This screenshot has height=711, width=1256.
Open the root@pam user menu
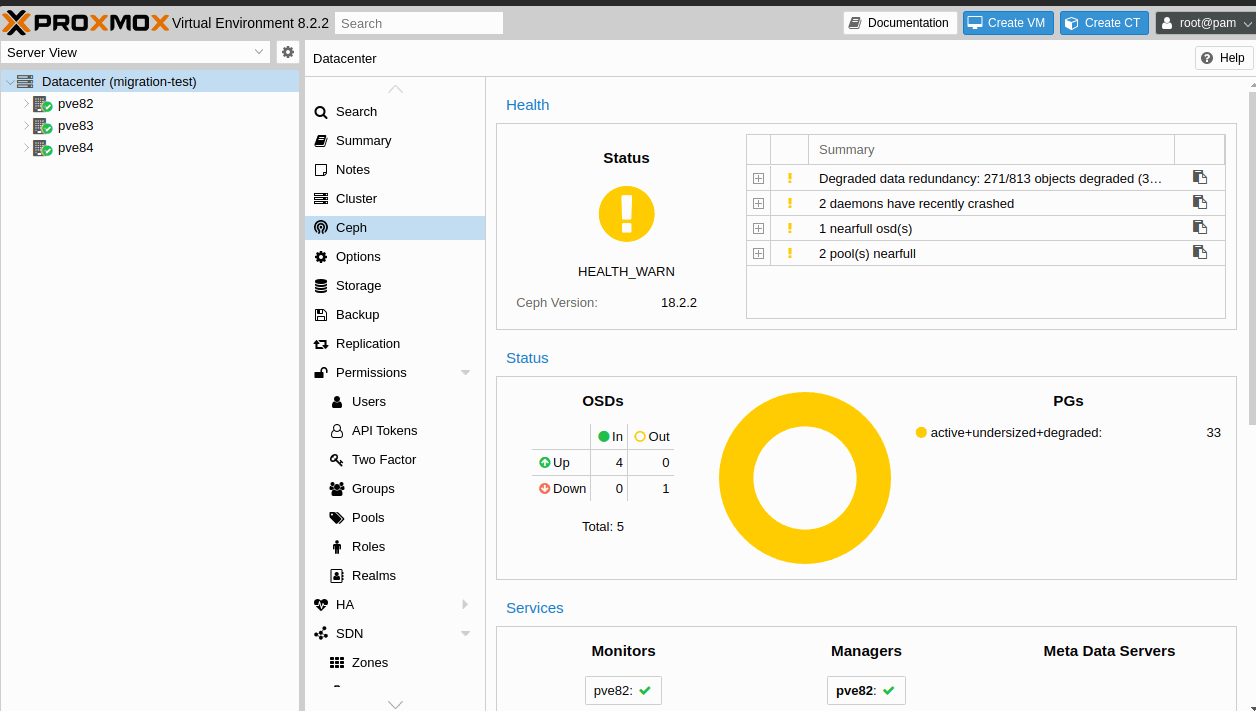pos(1205,23)
